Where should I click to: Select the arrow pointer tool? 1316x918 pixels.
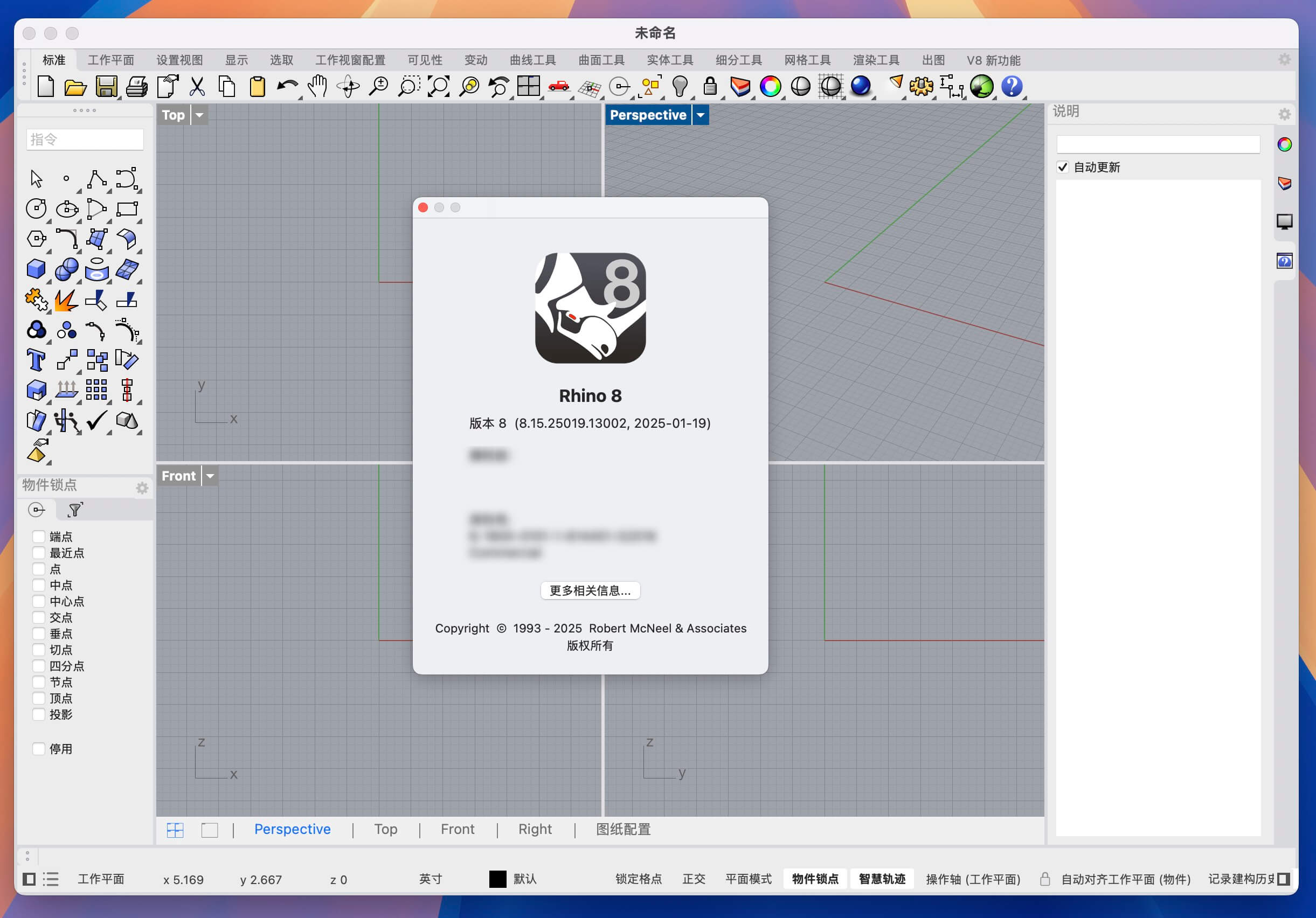click(36, 179)
